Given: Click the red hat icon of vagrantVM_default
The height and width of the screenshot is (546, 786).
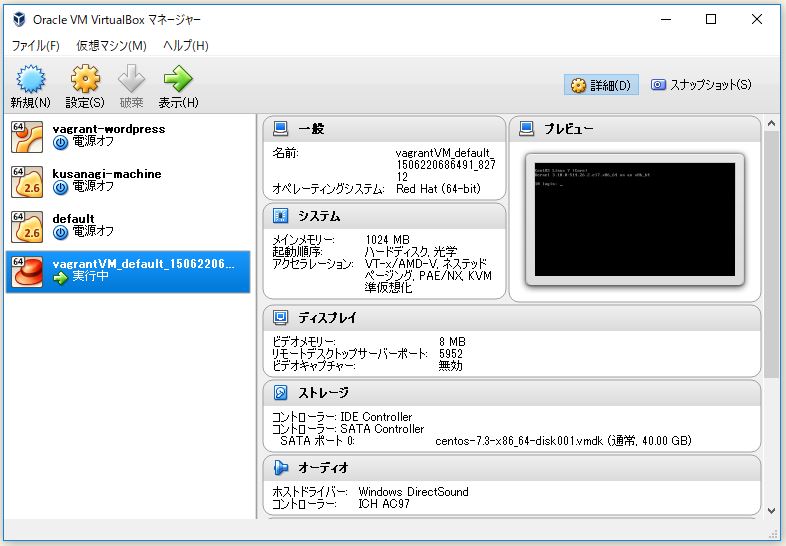Looking at the screenshot, I should point(27,272).
